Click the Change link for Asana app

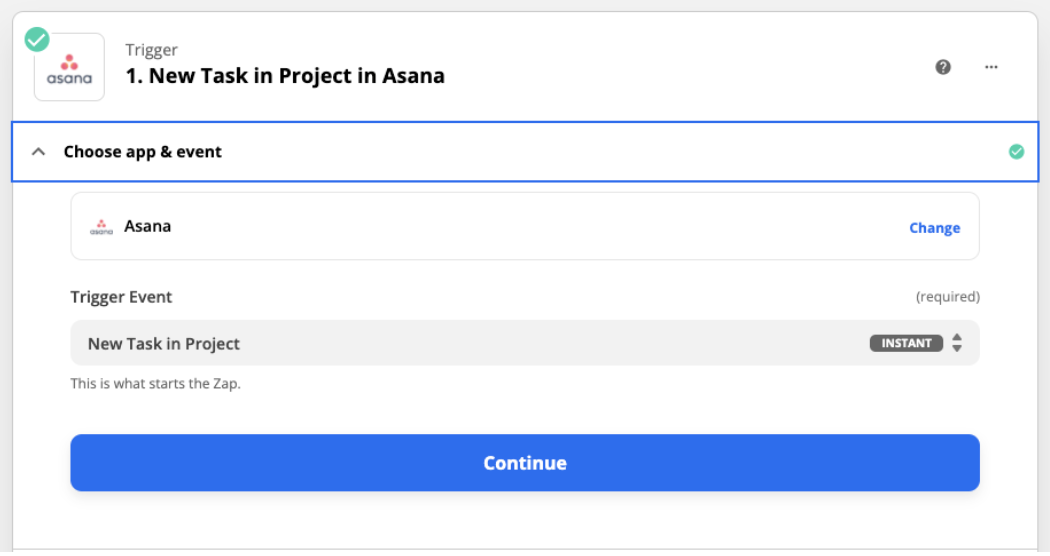click(x=934, y=228)
